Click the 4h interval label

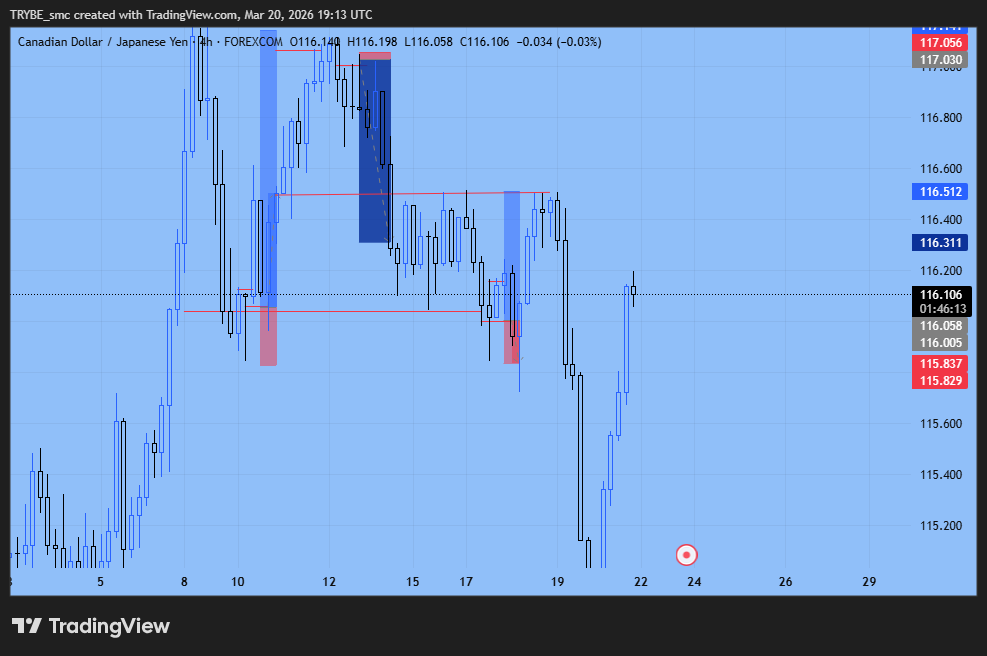click(x=206, y=42)
